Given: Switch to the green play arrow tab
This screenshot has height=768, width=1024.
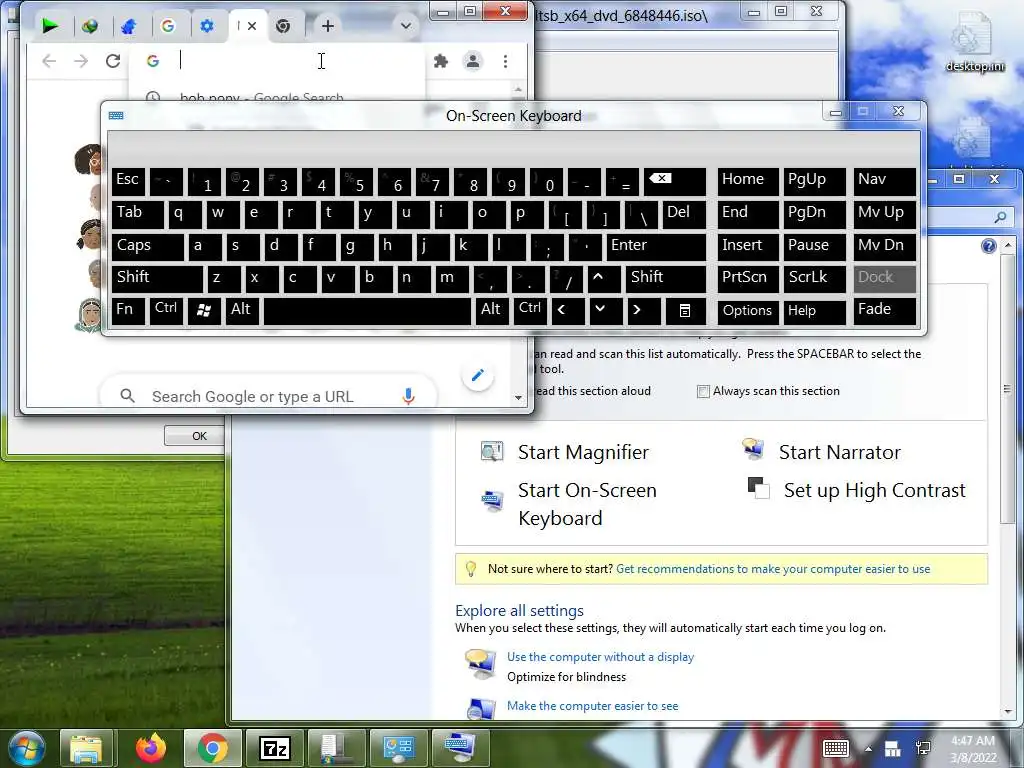Looking at the screenshot, I should click(x=50, y=26).
